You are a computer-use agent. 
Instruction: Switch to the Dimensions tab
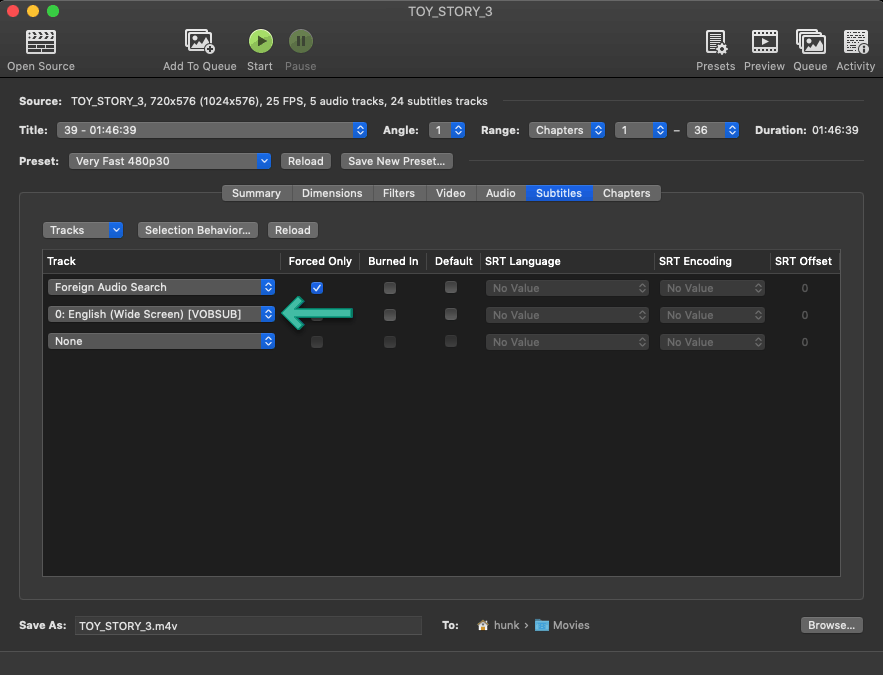pyautogui.click(x=332, y=193)
